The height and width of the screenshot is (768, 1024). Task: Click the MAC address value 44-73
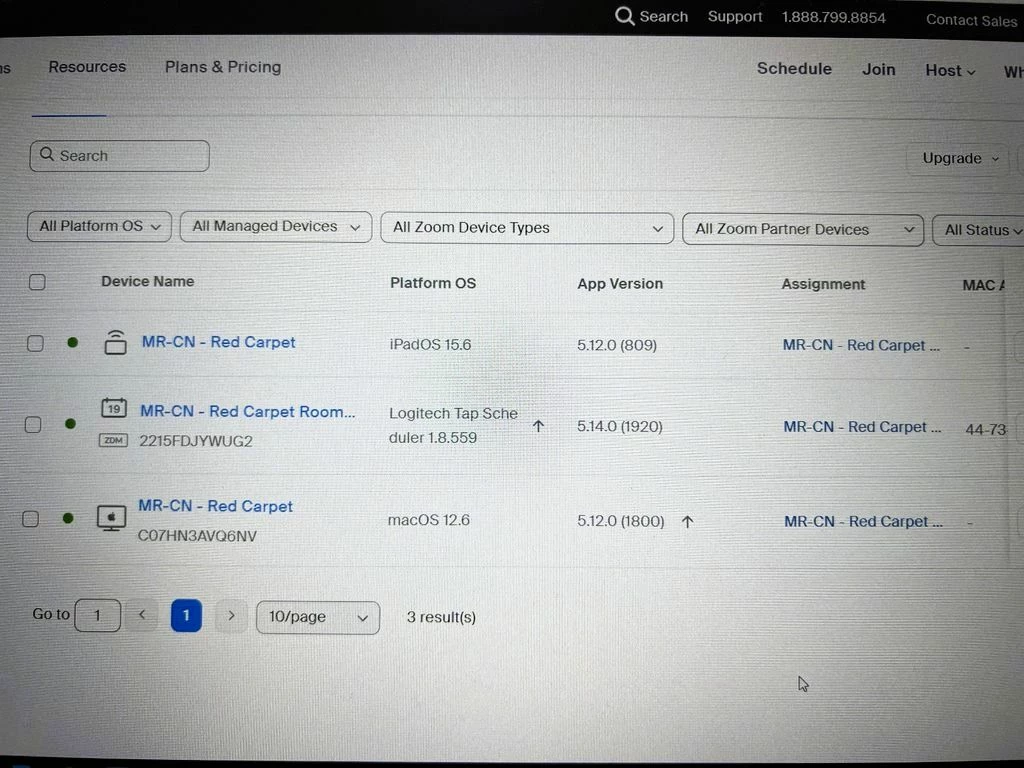point(985,429)
